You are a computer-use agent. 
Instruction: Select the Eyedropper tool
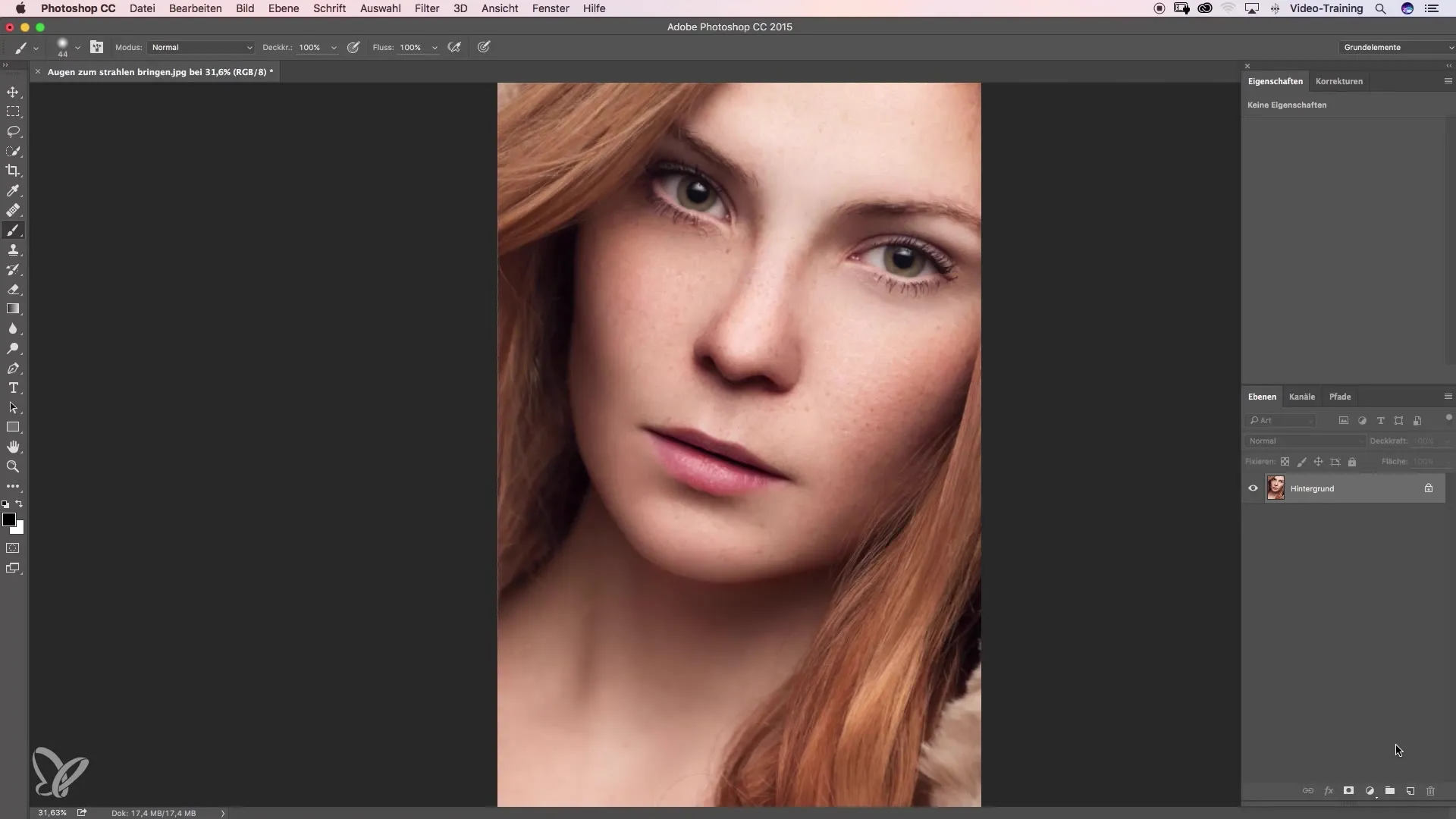[13, 190]
